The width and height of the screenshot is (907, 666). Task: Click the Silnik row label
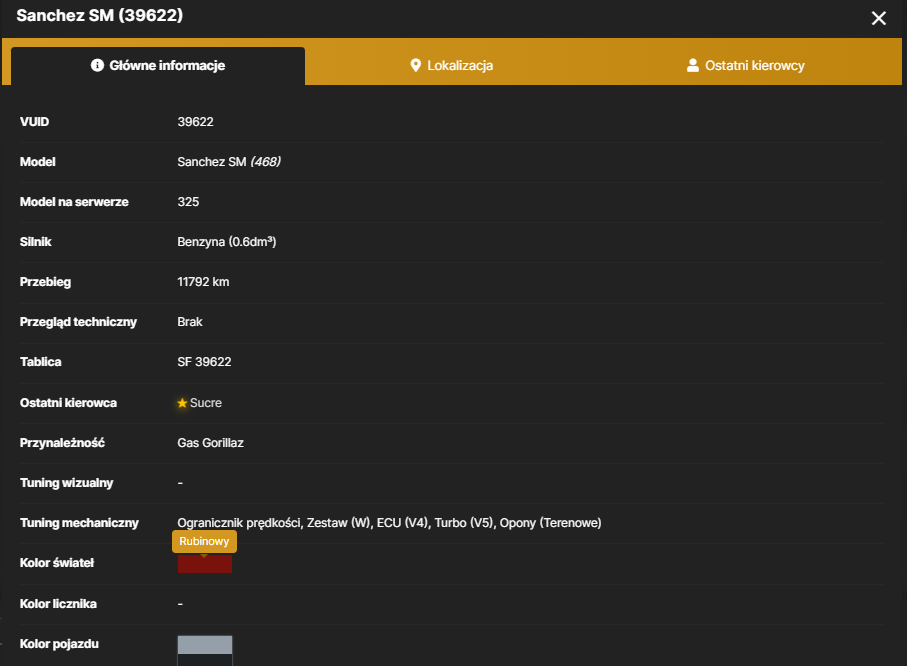[36, 242]
